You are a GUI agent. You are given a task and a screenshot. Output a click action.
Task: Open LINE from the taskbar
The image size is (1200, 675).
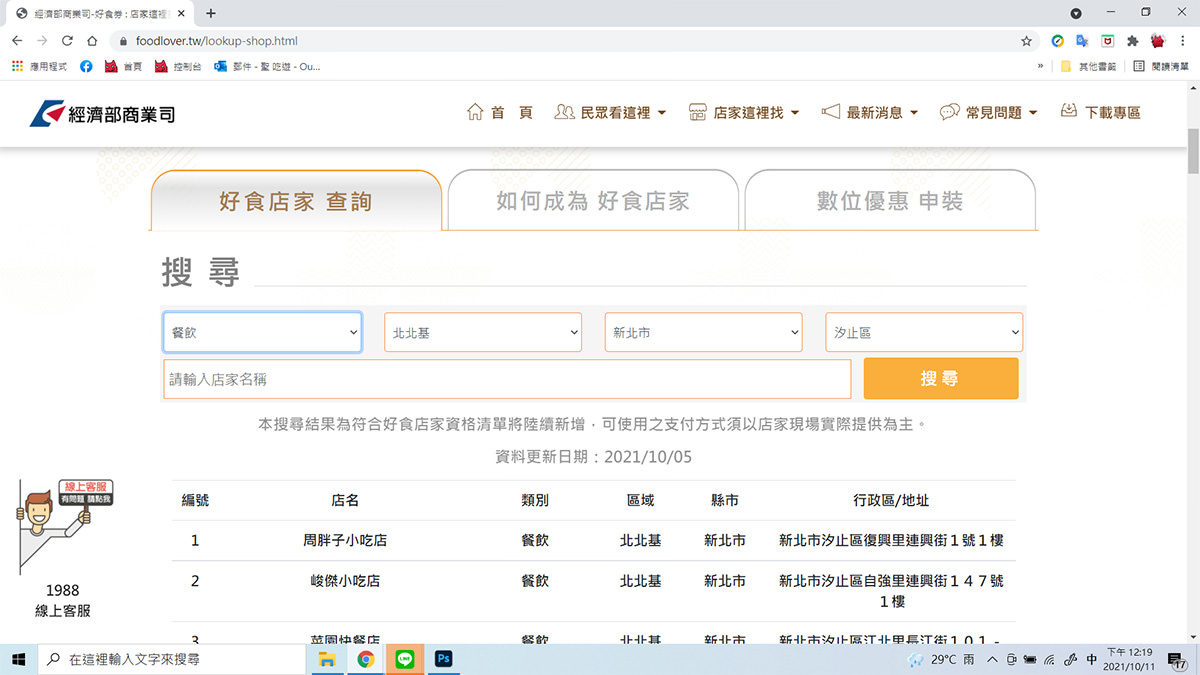(405, 659)
